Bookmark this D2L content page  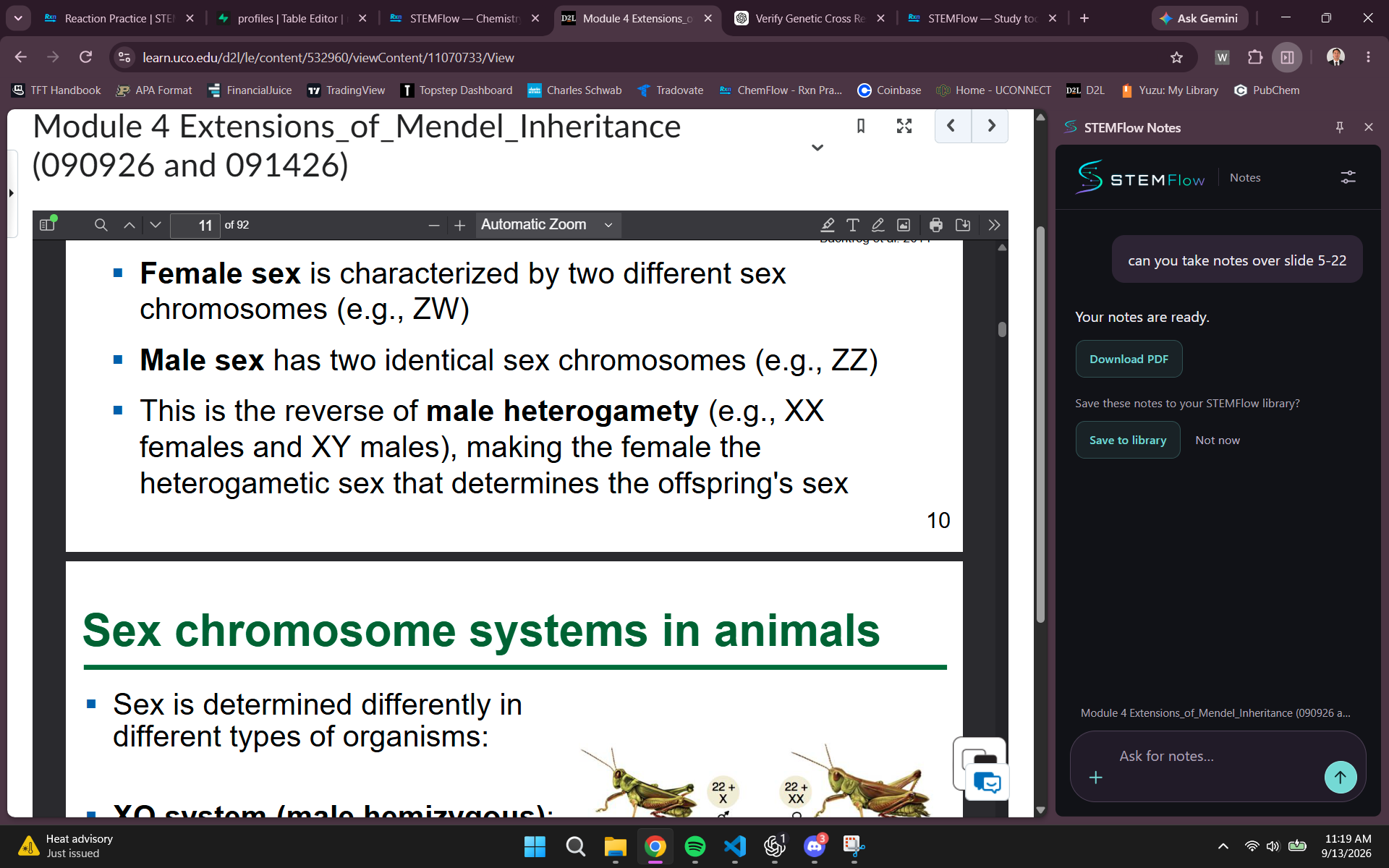click(861, 126)
